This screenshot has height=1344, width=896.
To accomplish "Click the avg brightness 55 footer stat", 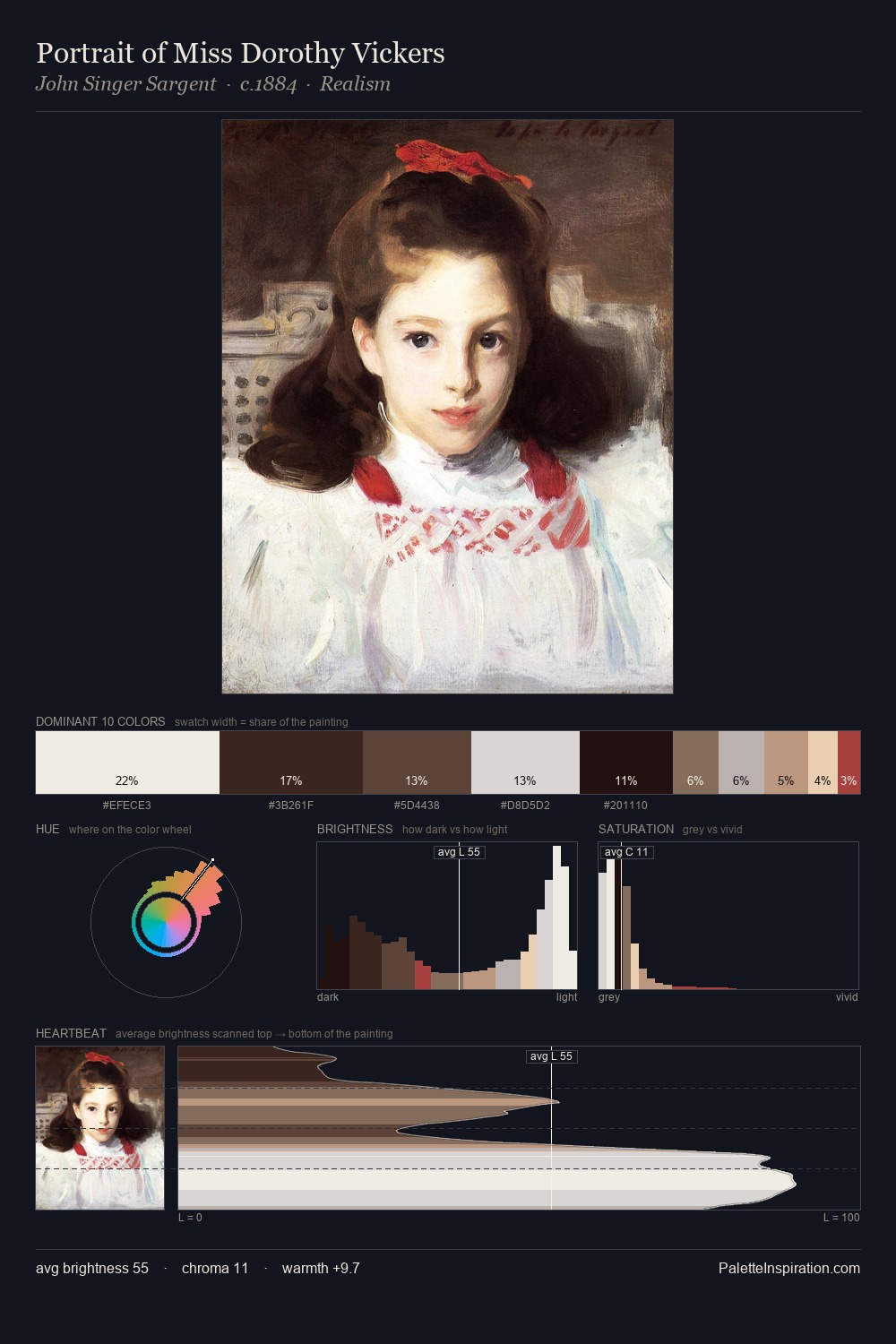I will [x=92, y=1268].
